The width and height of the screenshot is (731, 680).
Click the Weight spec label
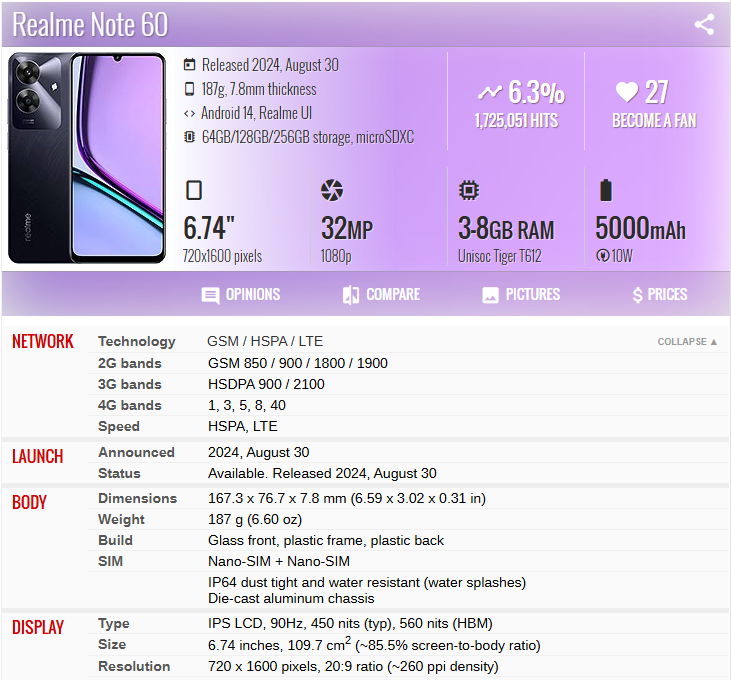pyautogui.click(x=121, y=519)
